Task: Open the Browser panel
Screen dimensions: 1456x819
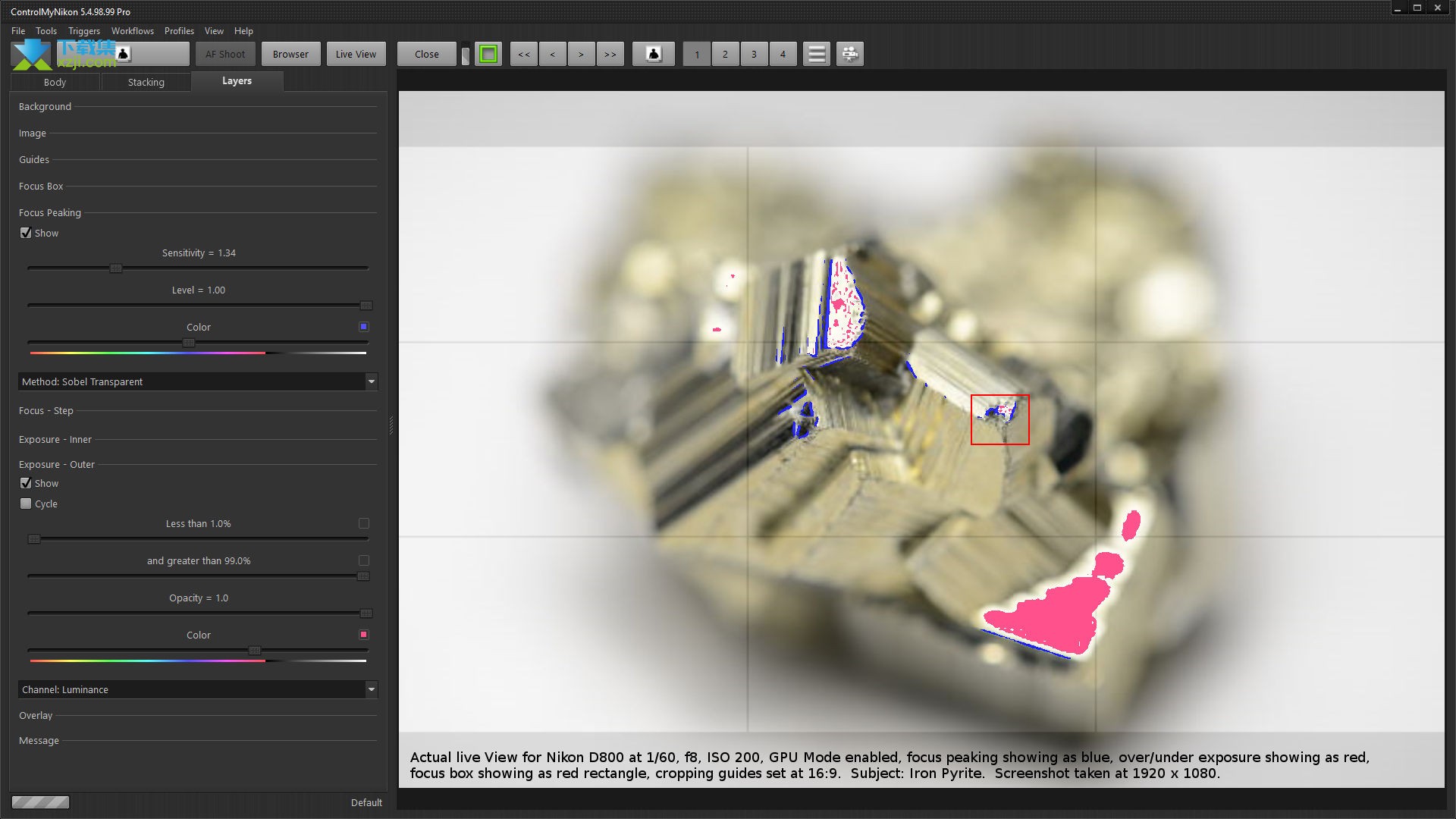Action: 291,53
